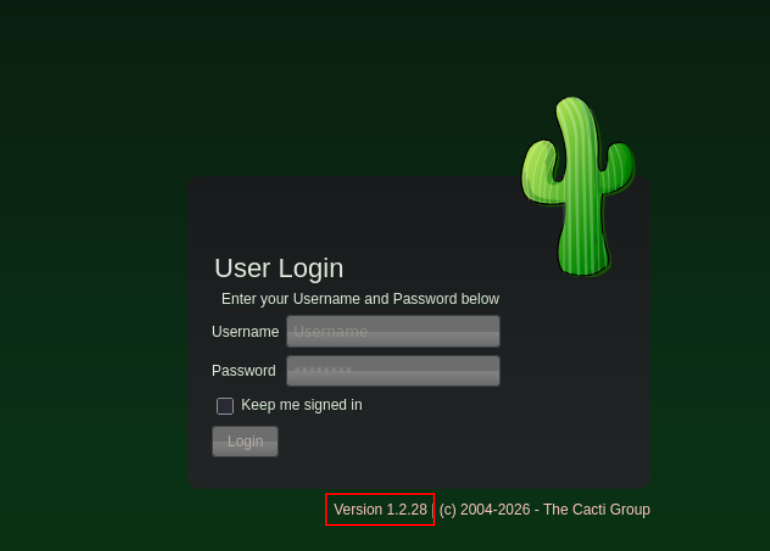The height and width of the screenshot is (551, 770).
Task: Click the Cacti cactus logo
Action: click(x=578, y=186)
